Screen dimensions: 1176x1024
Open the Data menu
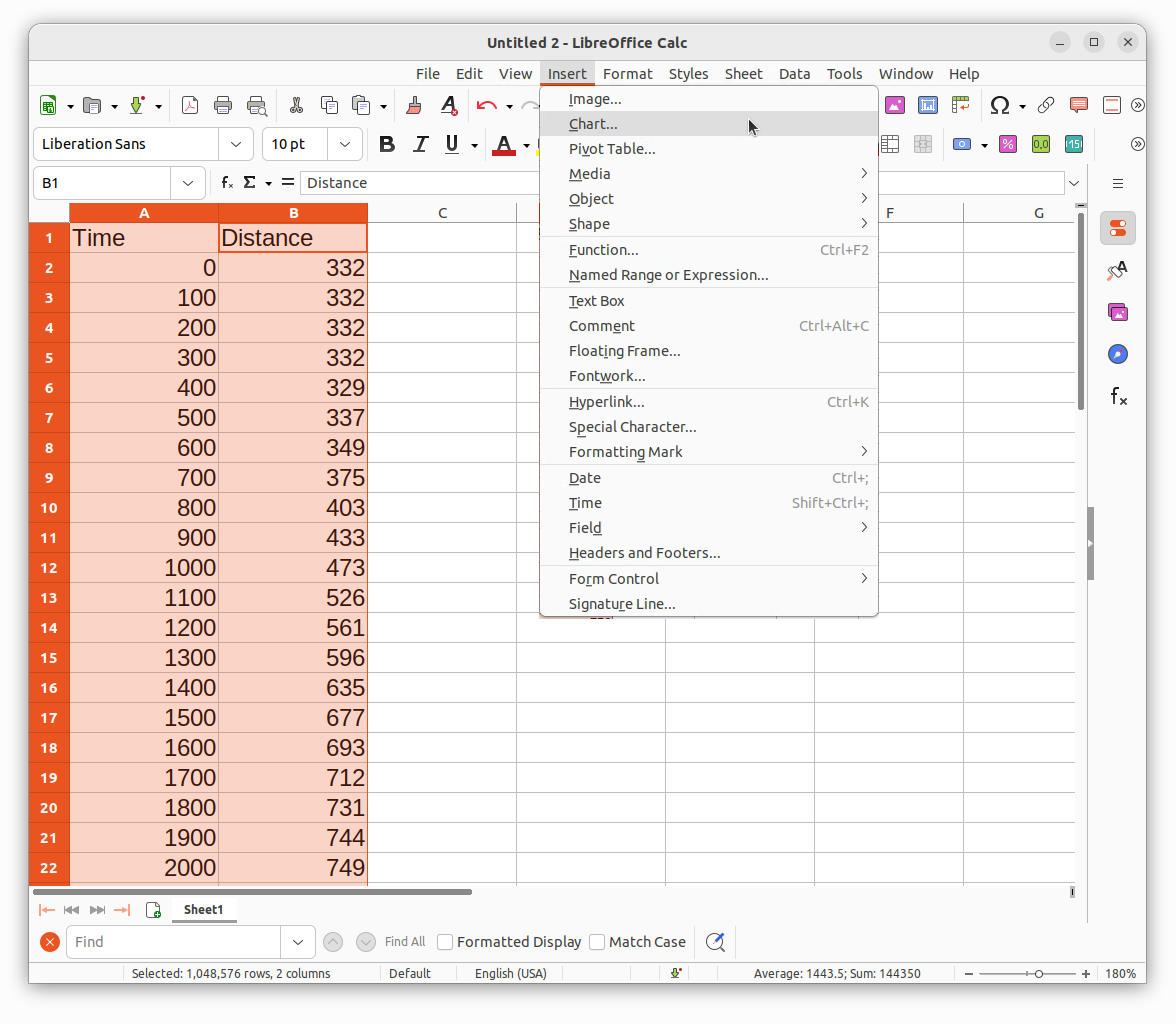coord(794,74)
